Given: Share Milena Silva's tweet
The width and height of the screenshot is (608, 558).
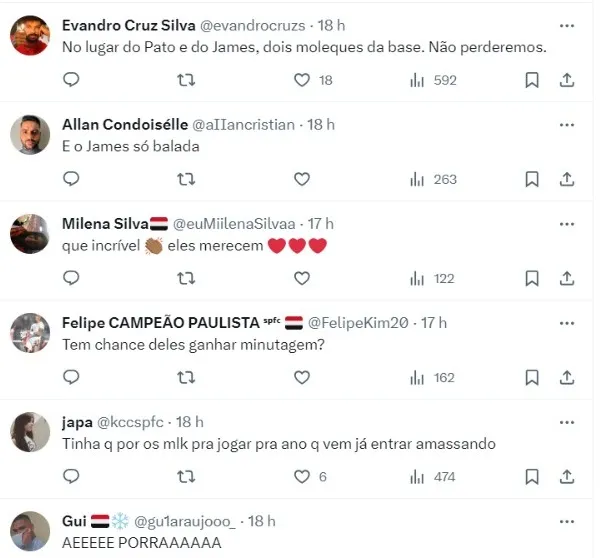Looking at the screenshot, I should point(566,278).
